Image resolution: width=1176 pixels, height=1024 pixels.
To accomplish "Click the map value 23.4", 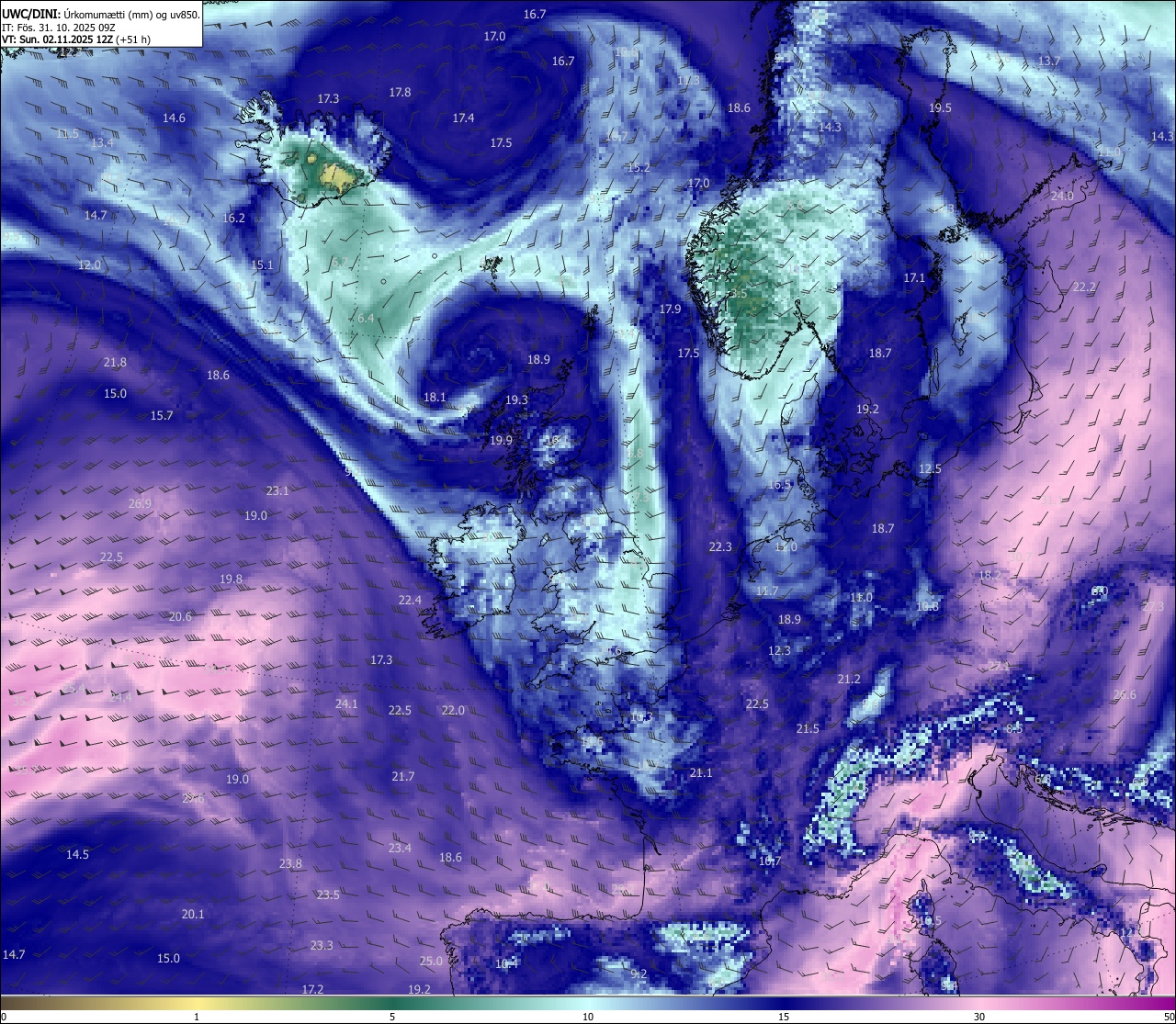I will [x=400, y=848].
